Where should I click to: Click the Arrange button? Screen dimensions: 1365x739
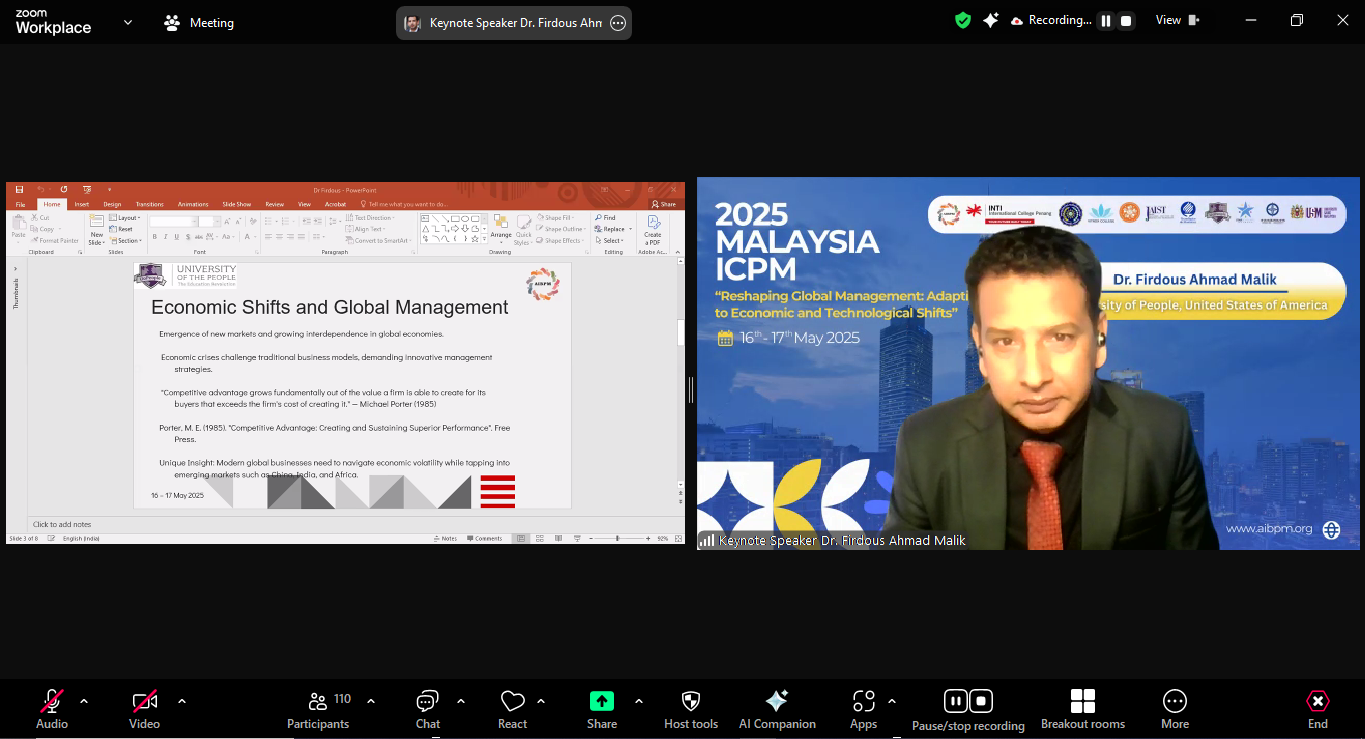tap(501, 229)
